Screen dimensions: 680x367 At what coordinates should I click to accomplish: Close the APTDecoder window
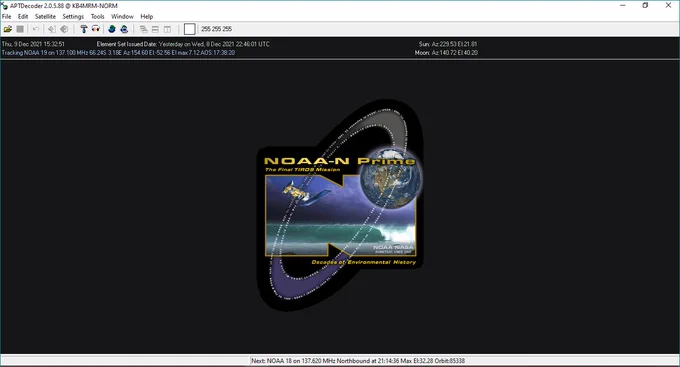pos(668,6)
